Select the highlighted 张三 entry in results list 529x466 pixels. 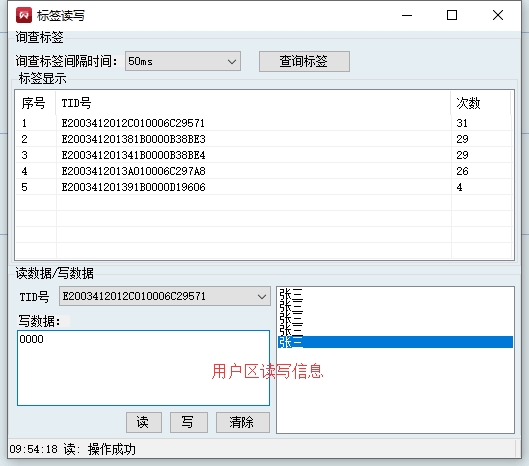[395, 342]
